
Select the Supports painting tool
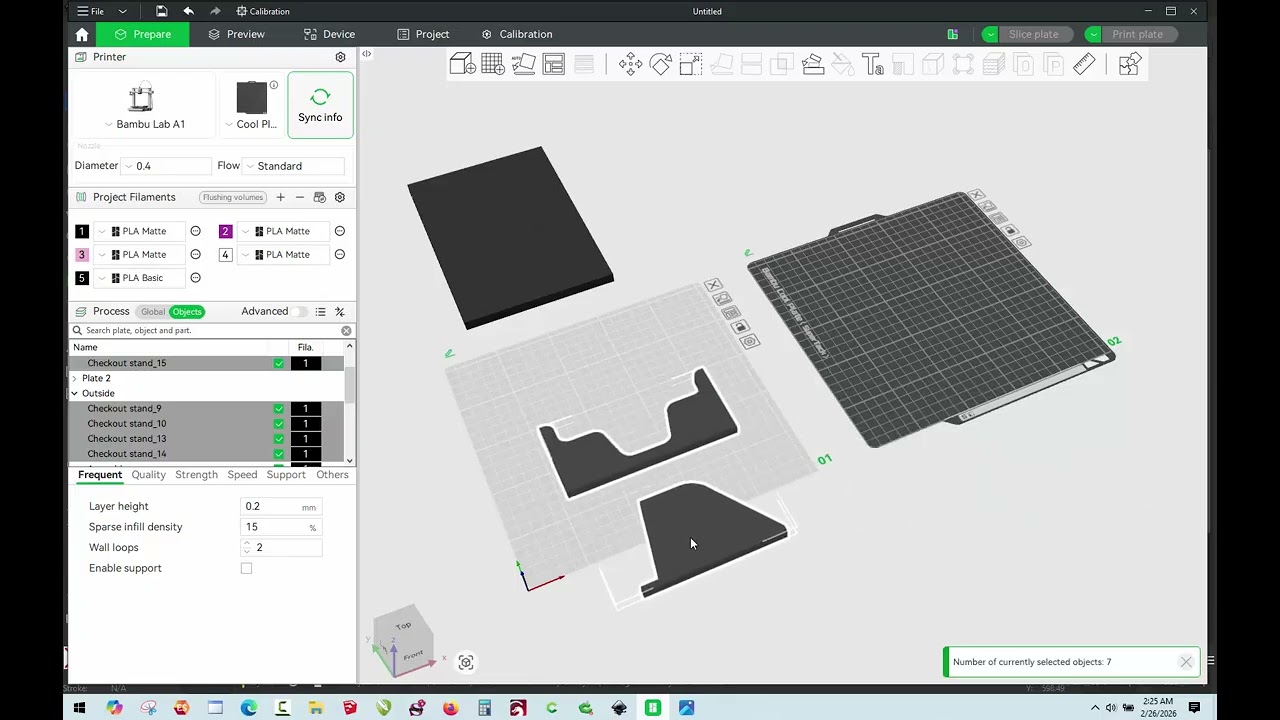coord(812,64)
